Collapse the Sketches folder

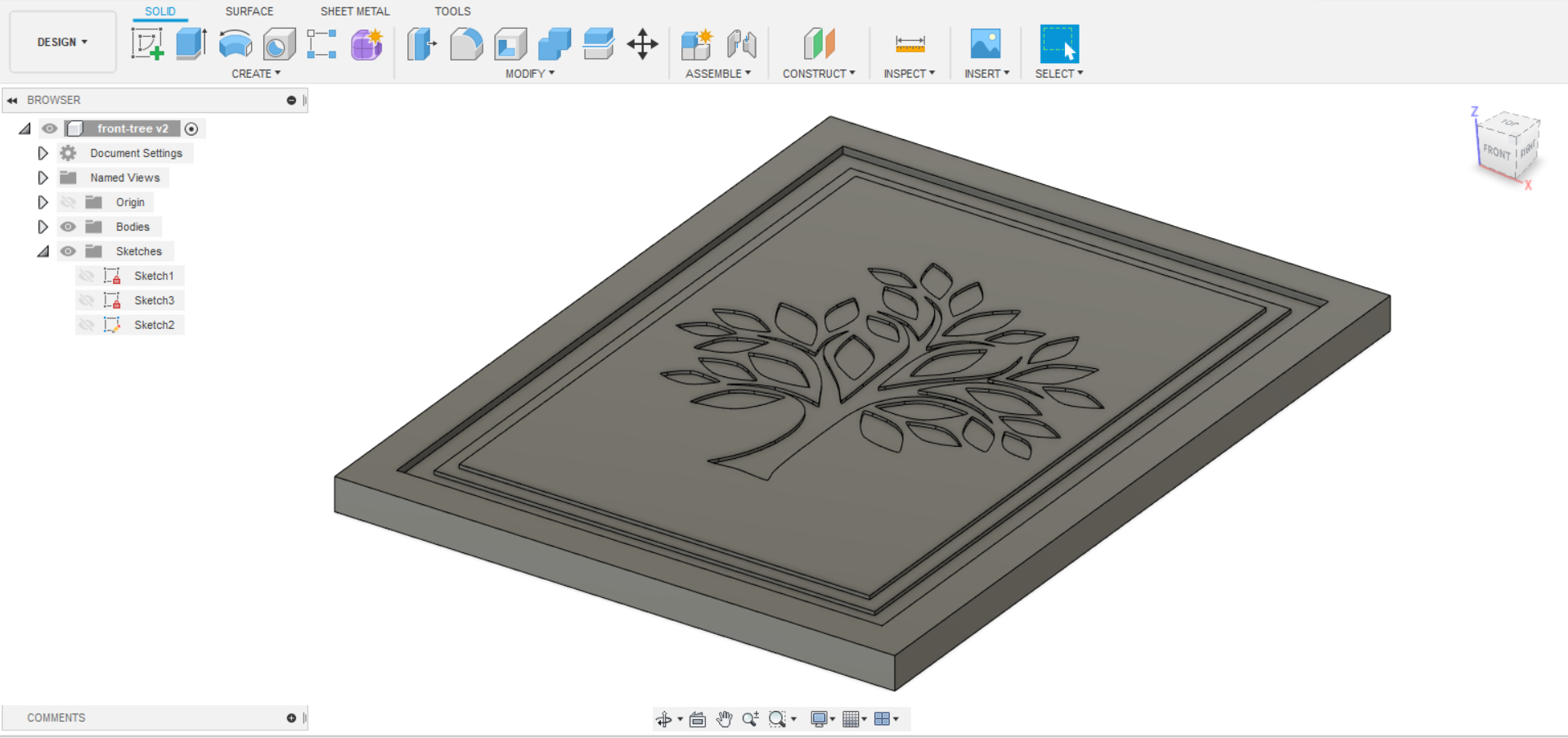point(43,251)
